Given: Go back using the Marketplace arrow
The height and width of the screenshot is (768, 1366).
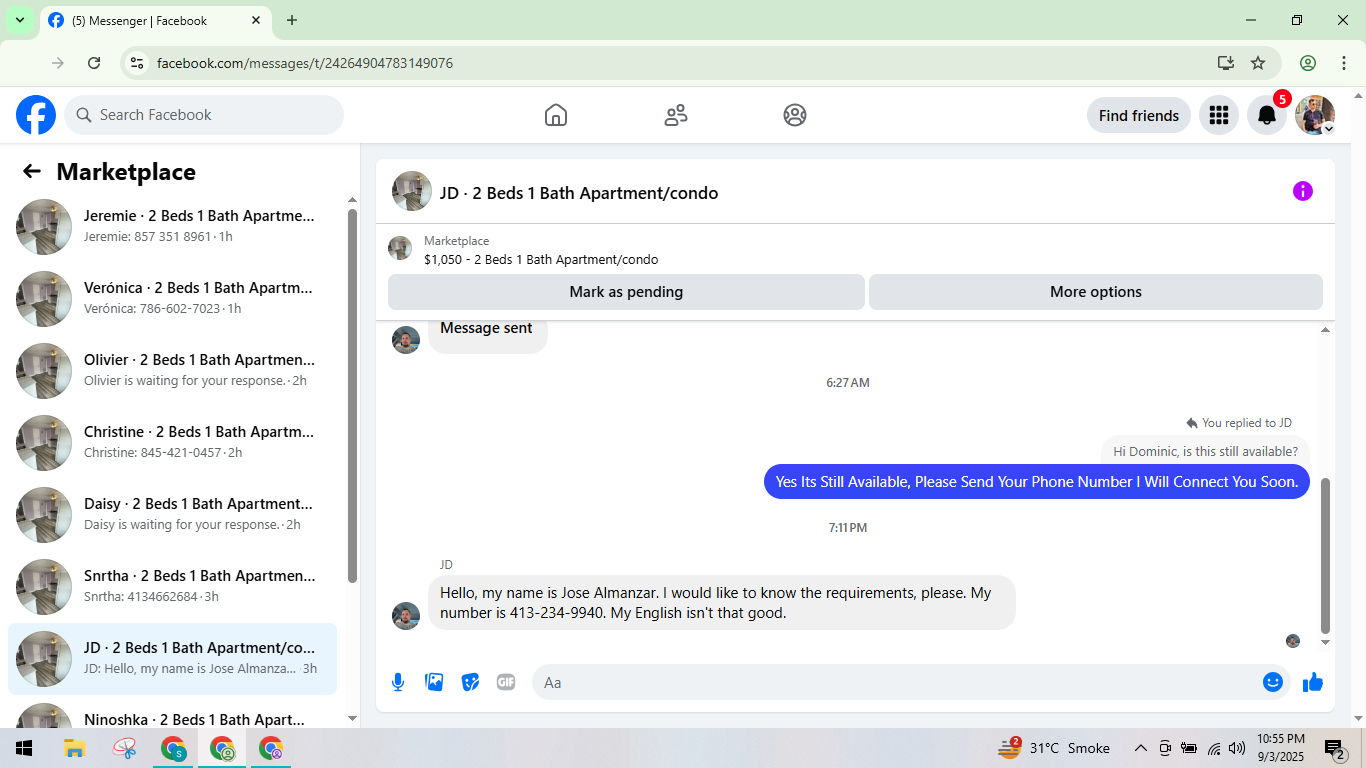Looking at the screenshot, I should [32, 171].
